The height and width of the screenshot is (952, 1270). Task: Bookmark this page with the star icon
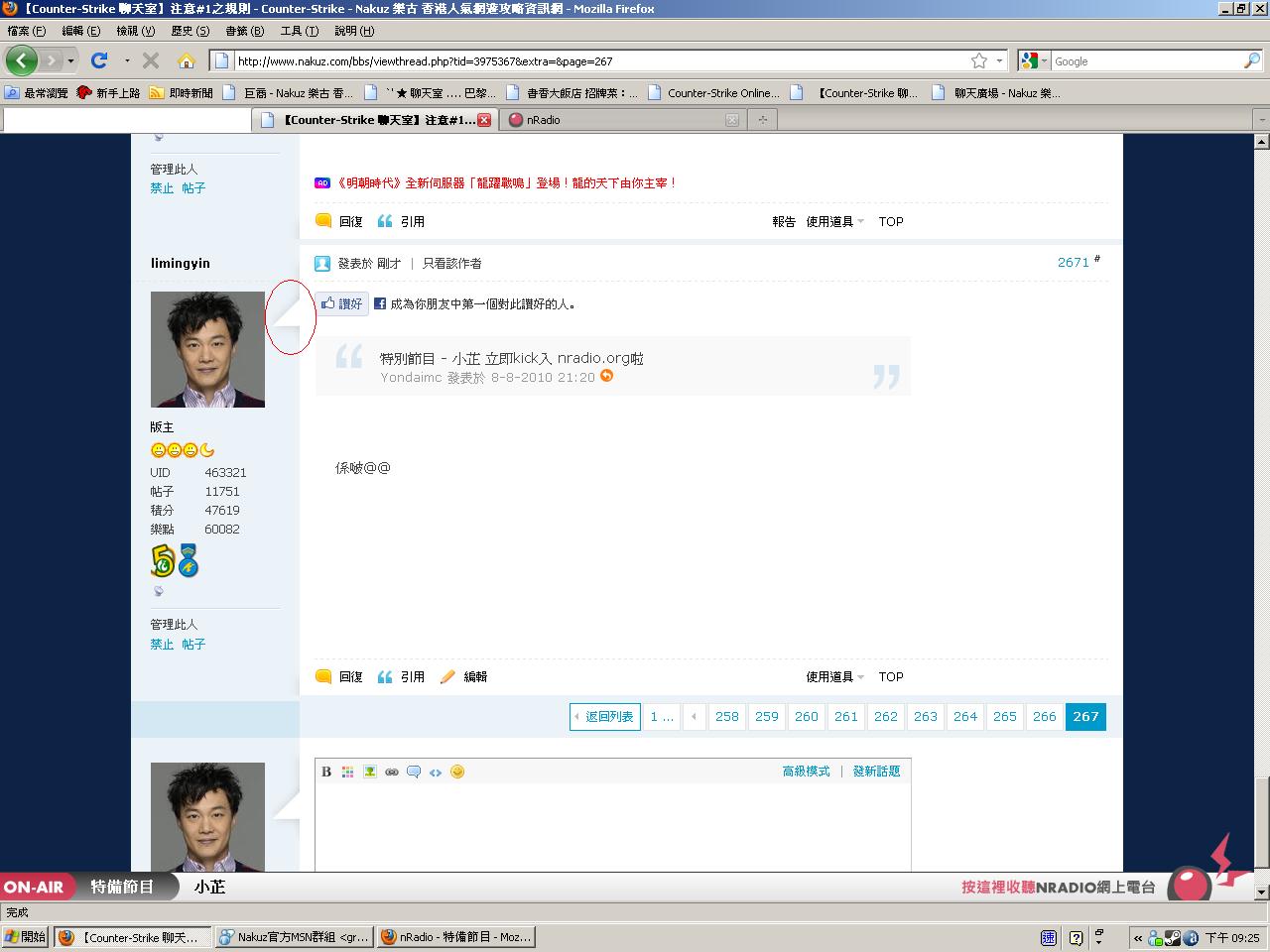pos(979,60)
